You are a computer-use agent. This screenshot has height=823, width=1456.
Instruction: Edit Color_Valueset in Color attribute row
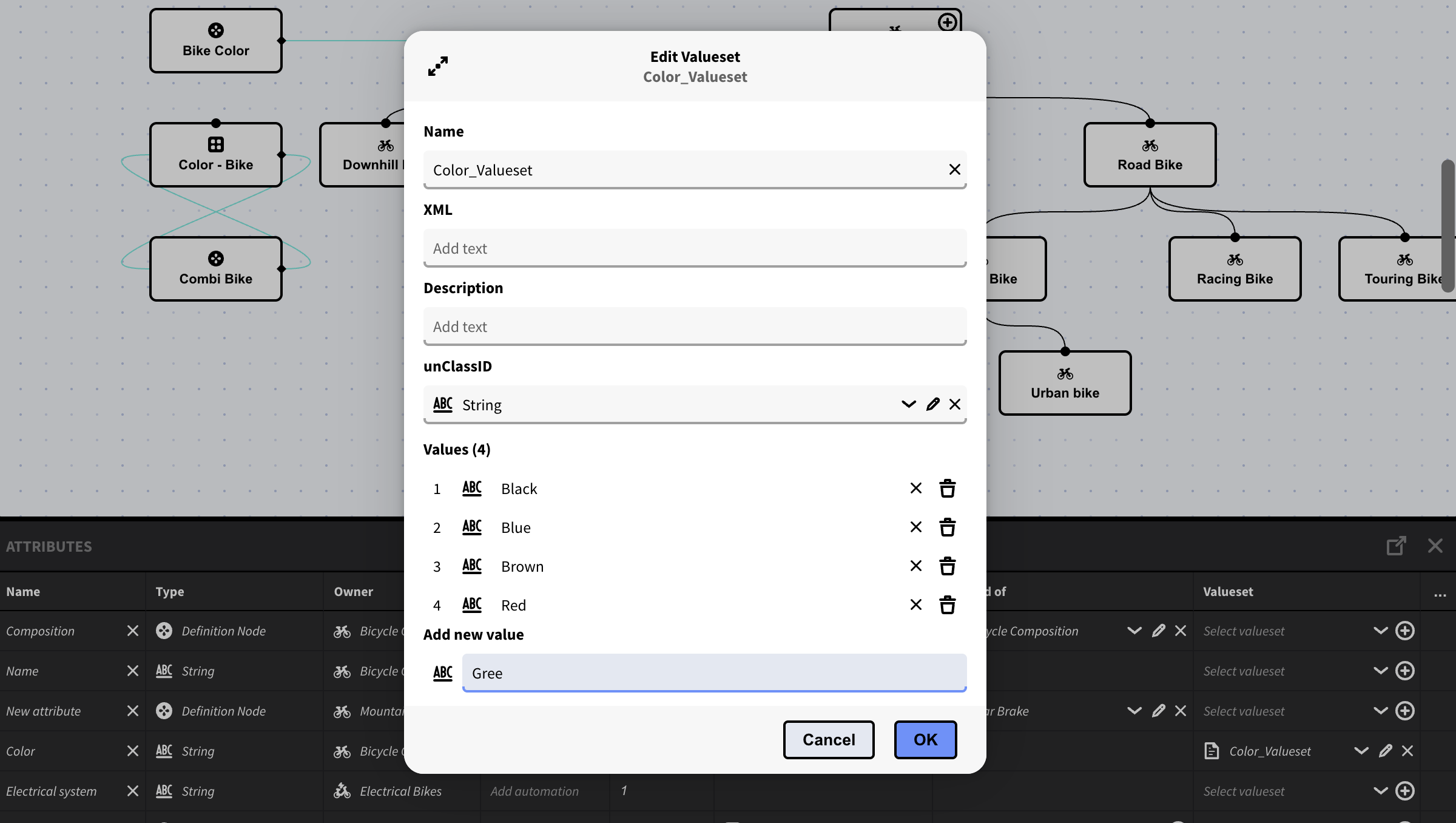[1385, 751]
